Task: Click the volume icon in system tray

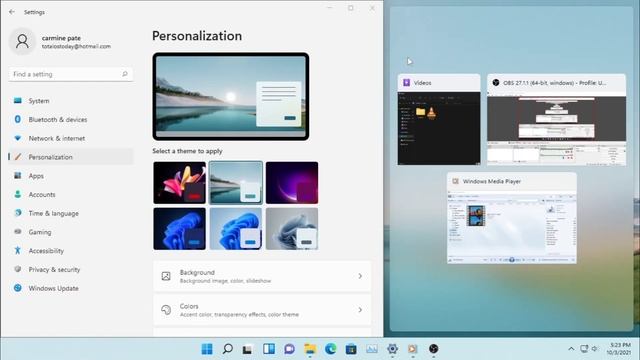Action: point(595,349)
